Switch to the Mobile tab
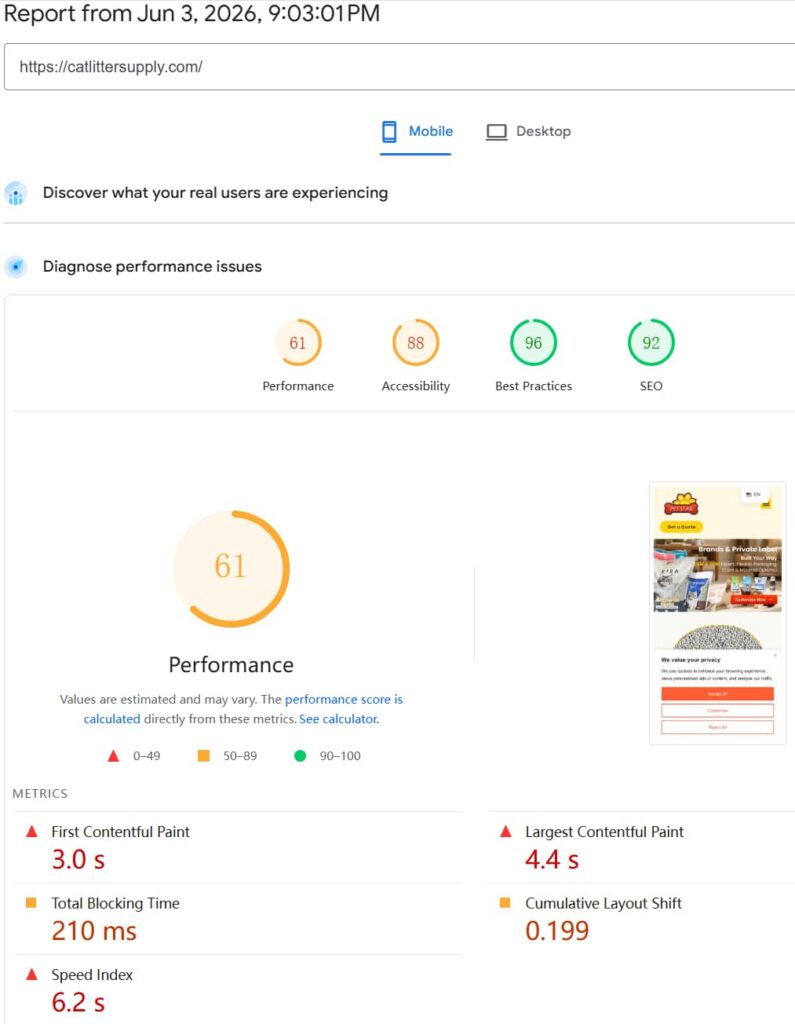This screenshot has width=795, height=1024. pyautogui.click(x=417, y=131)
